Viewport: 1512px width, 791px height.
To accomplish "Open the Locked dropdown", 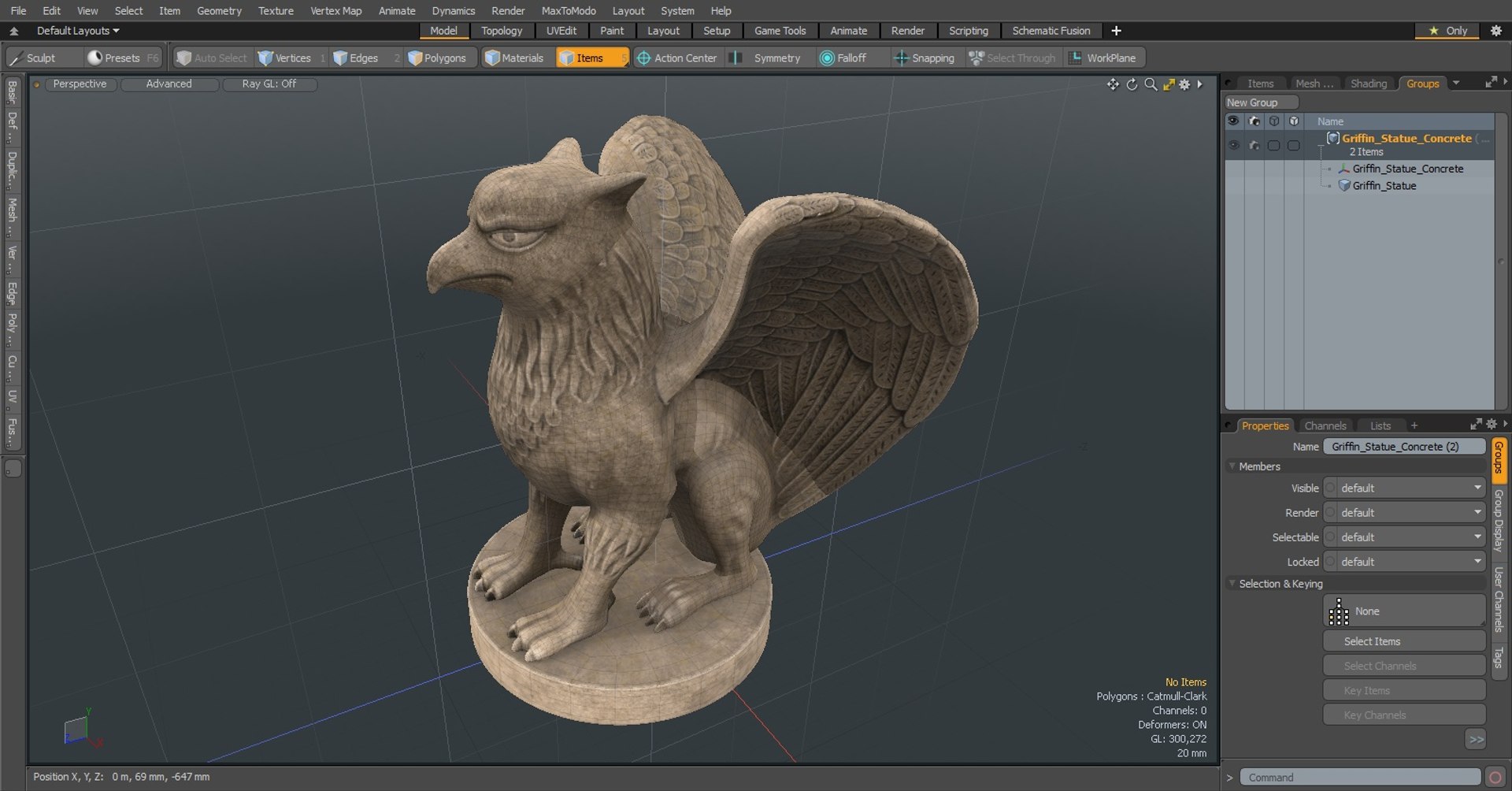I will [x=1404, y=562].
